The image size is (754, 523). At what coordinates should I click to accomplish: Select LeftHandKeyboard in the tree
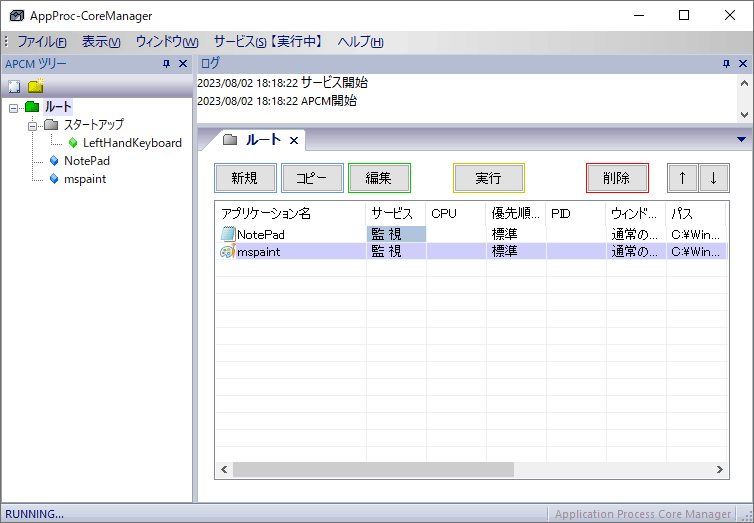tap(132, 143)
